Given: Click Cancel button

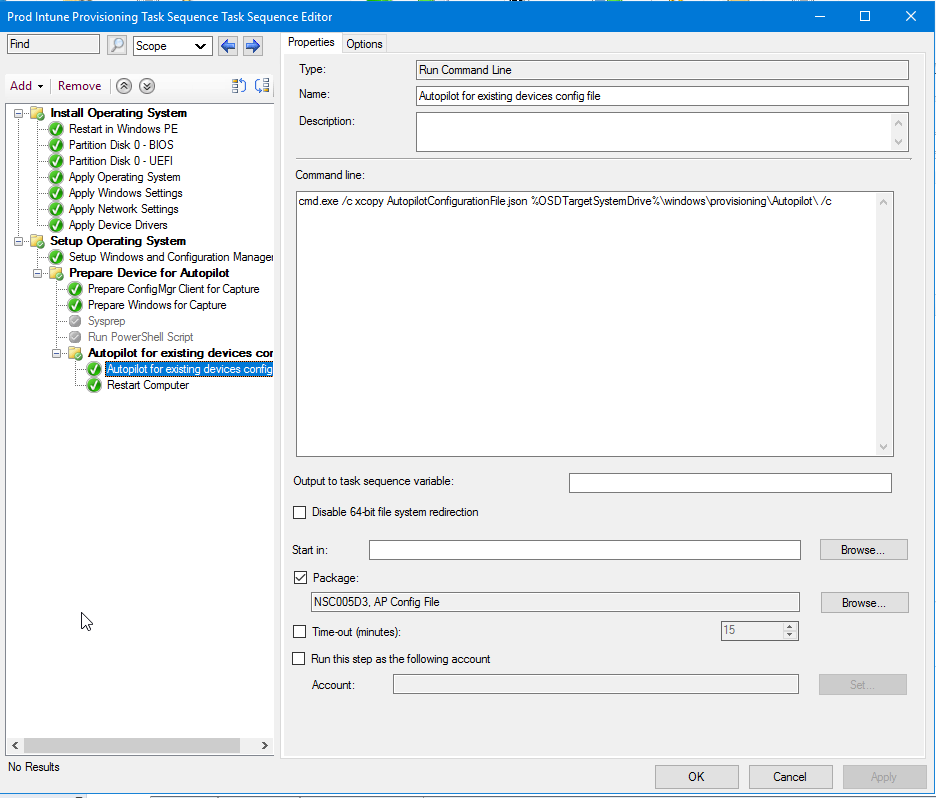Looking at the screenshot, I should coord(790,777).
